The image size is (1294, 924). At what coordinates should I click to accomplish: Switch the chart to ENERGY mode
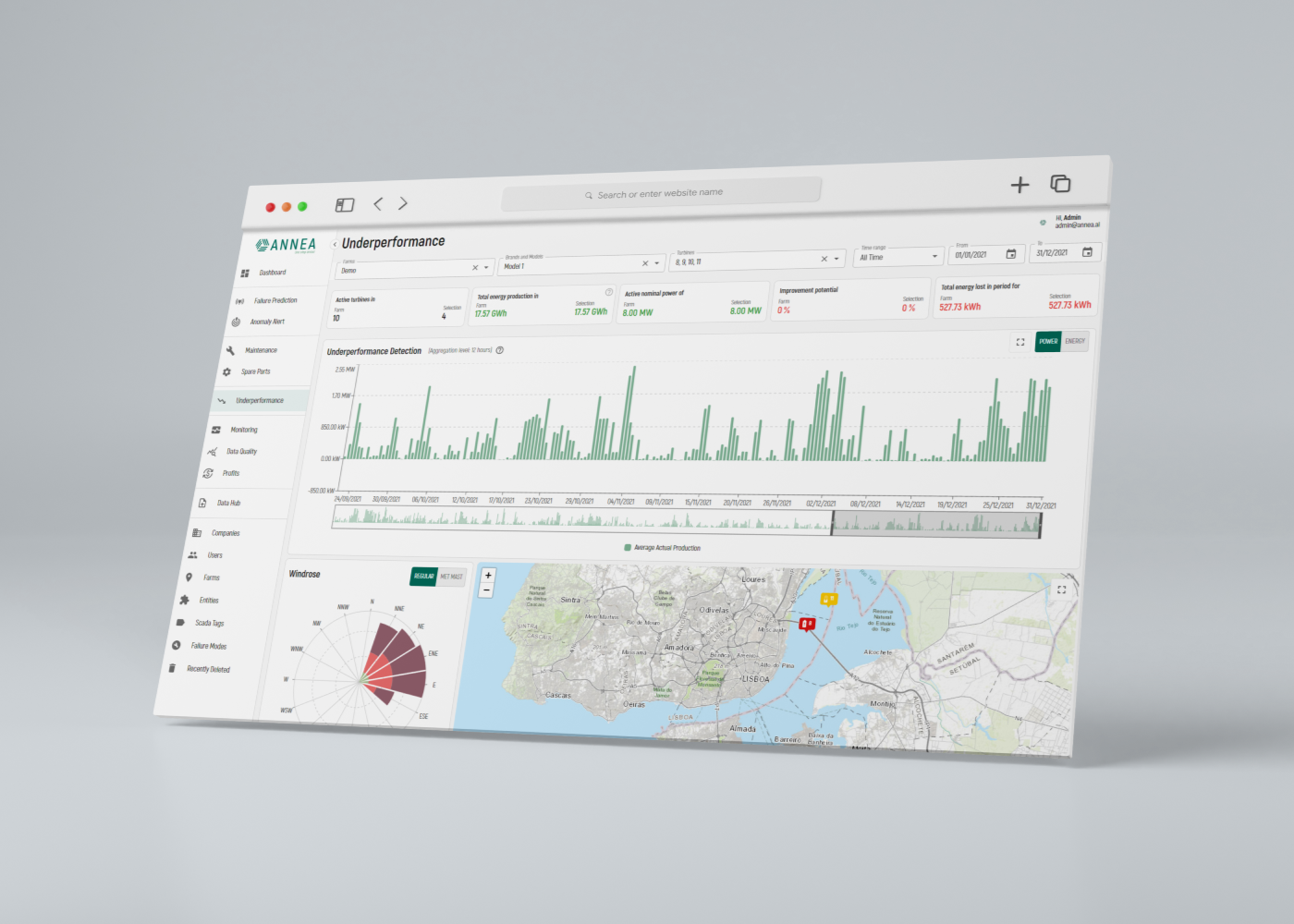tap(1075, 341)
